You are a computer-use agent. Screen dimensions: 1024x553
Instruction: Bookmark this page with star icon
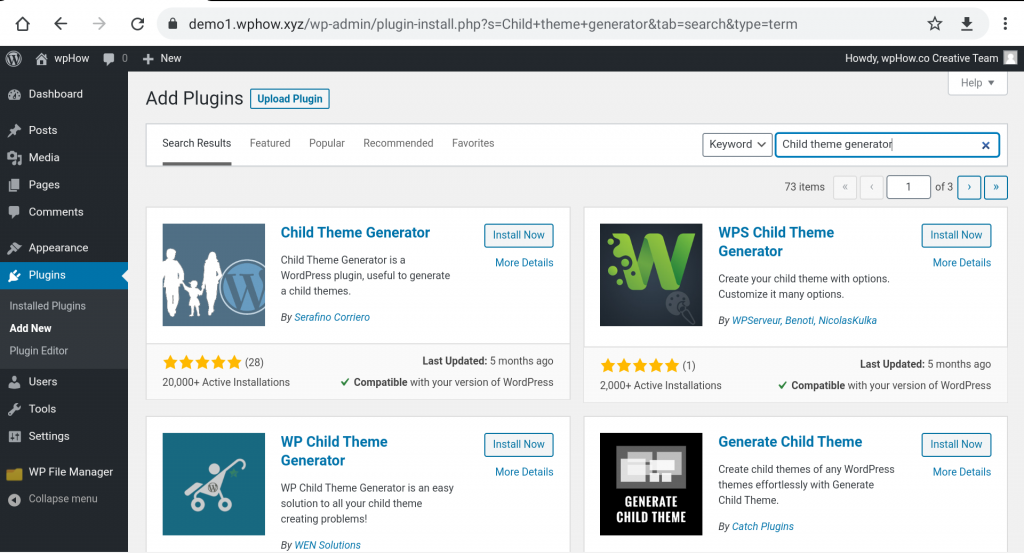tap(935, 24)
